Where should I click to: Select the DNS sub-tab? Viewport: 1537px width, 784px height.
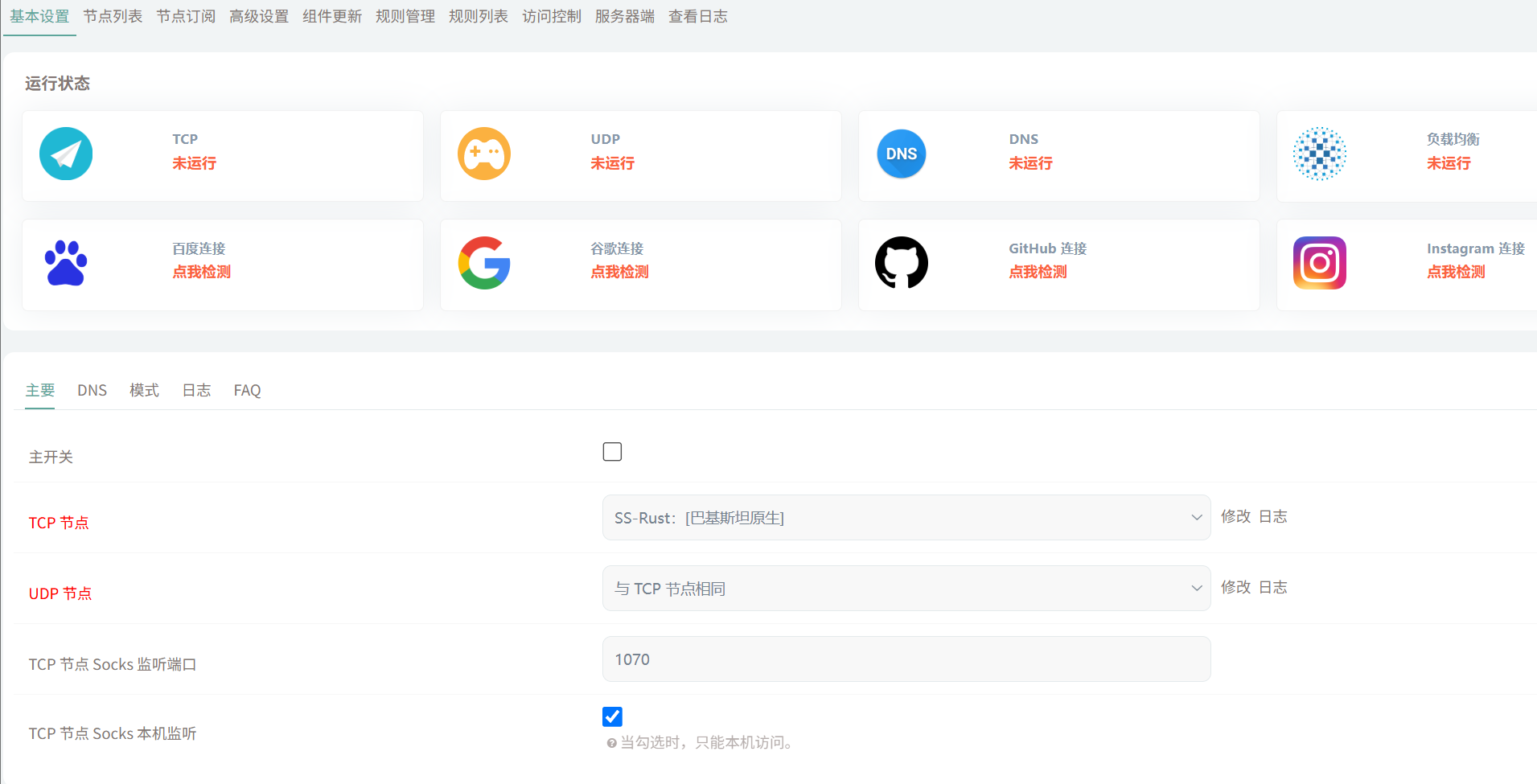point(92,390)
